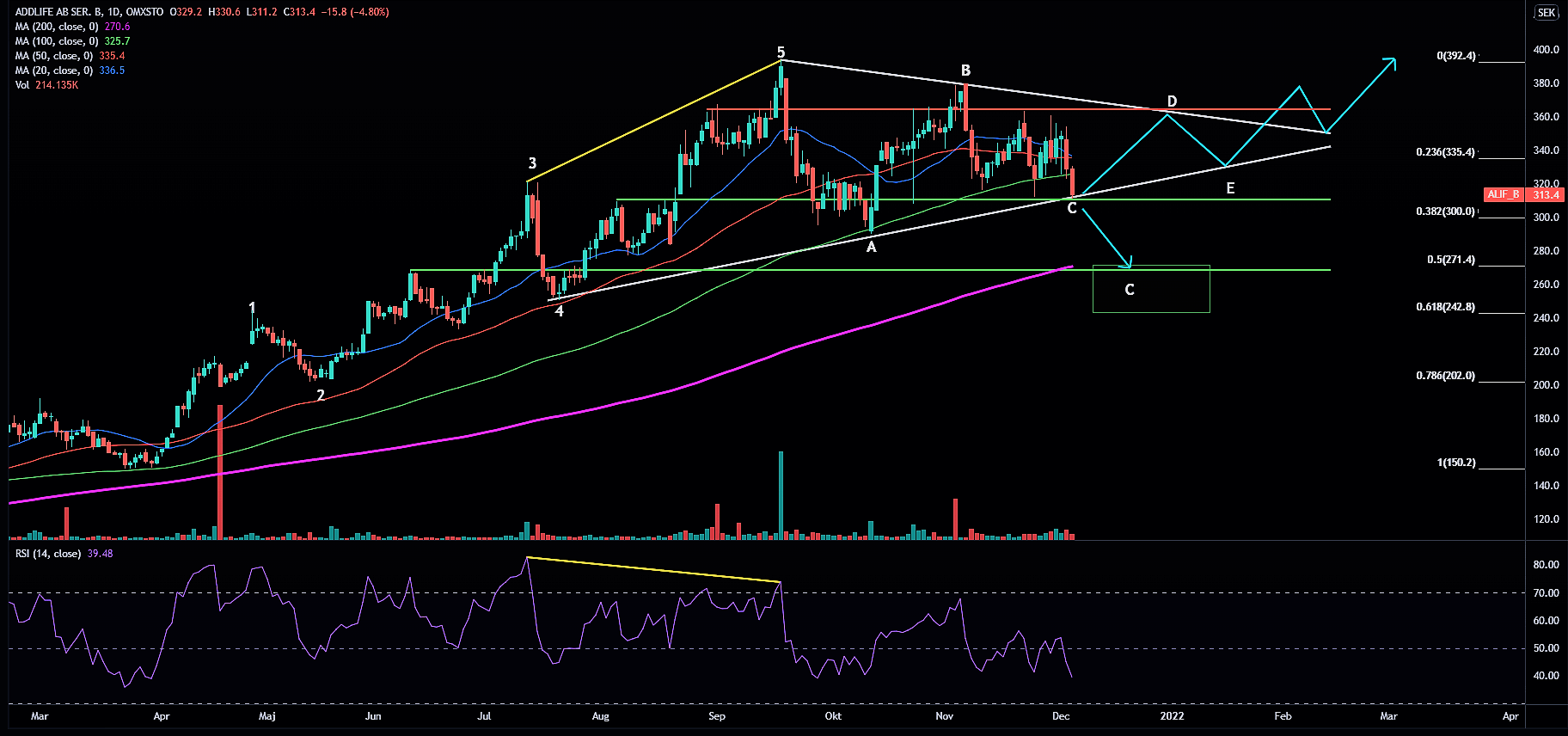The width and height of the screenshot is (1568, 736).
Task: Open the SEK currency selector
Action: pos(1546,13)
